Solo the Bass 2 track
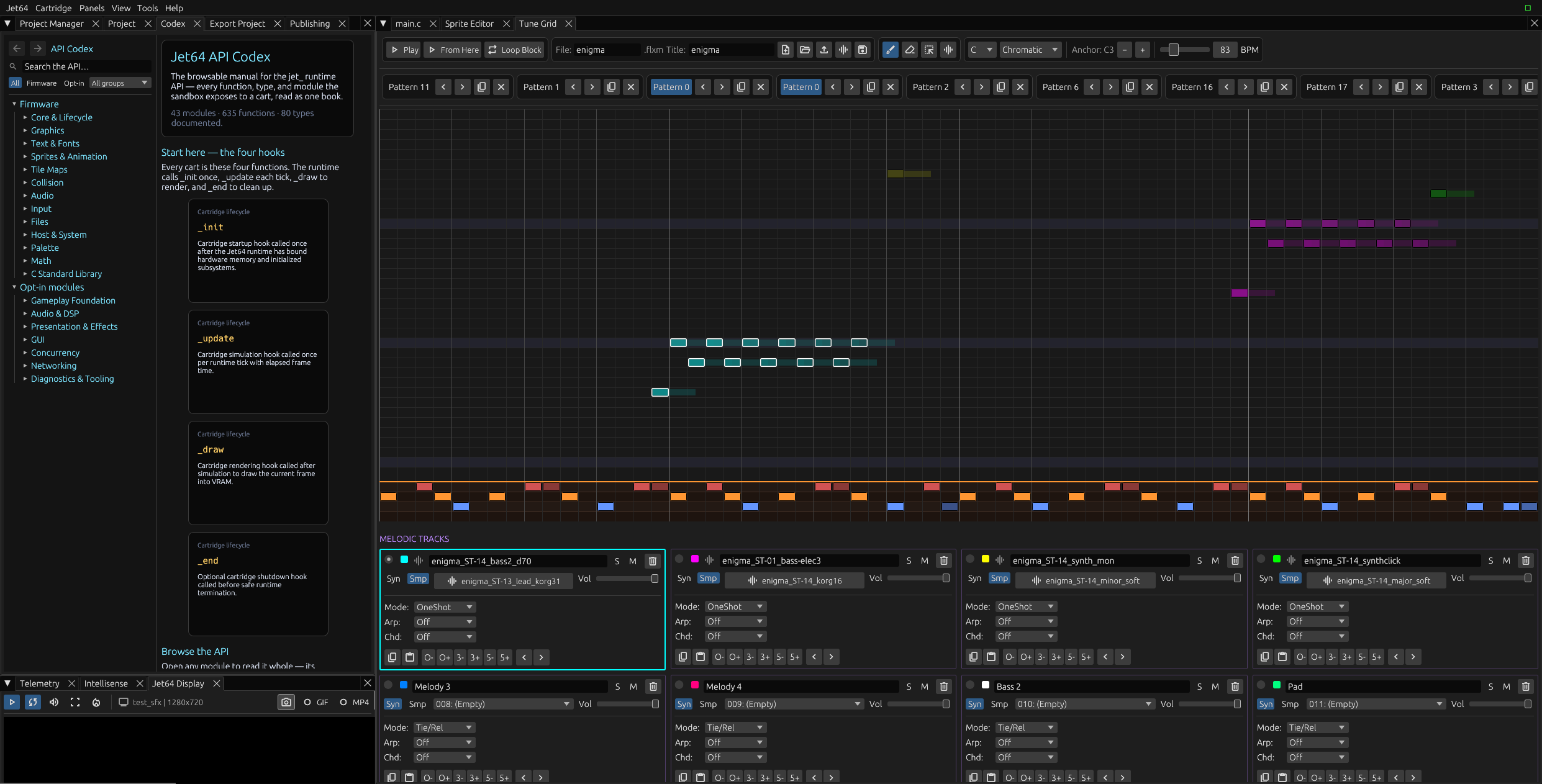Screen dimensions: 1542x784 point(1199,687)
